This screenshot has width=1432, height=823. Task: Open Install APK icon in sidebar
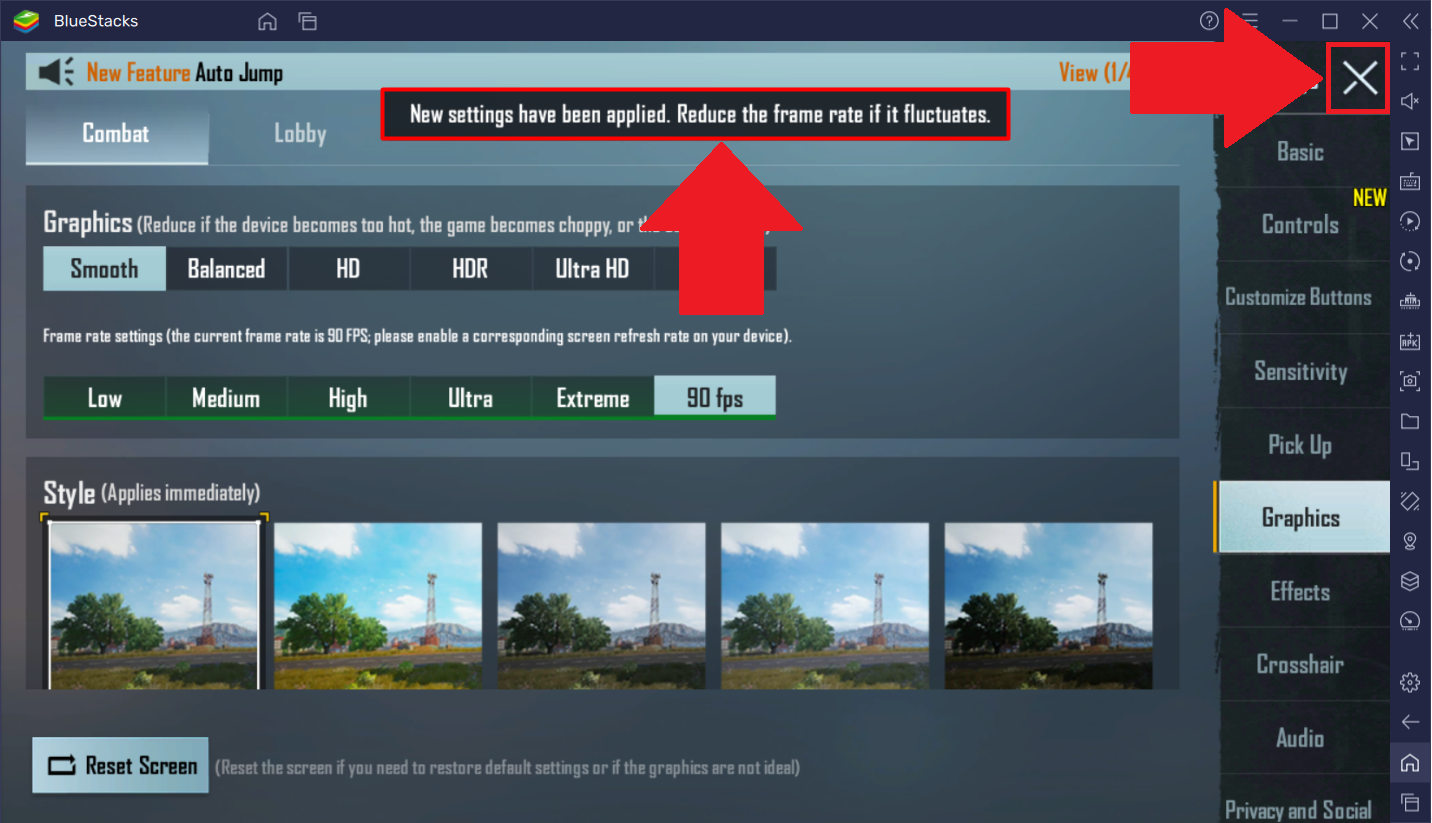point(1410,341)
